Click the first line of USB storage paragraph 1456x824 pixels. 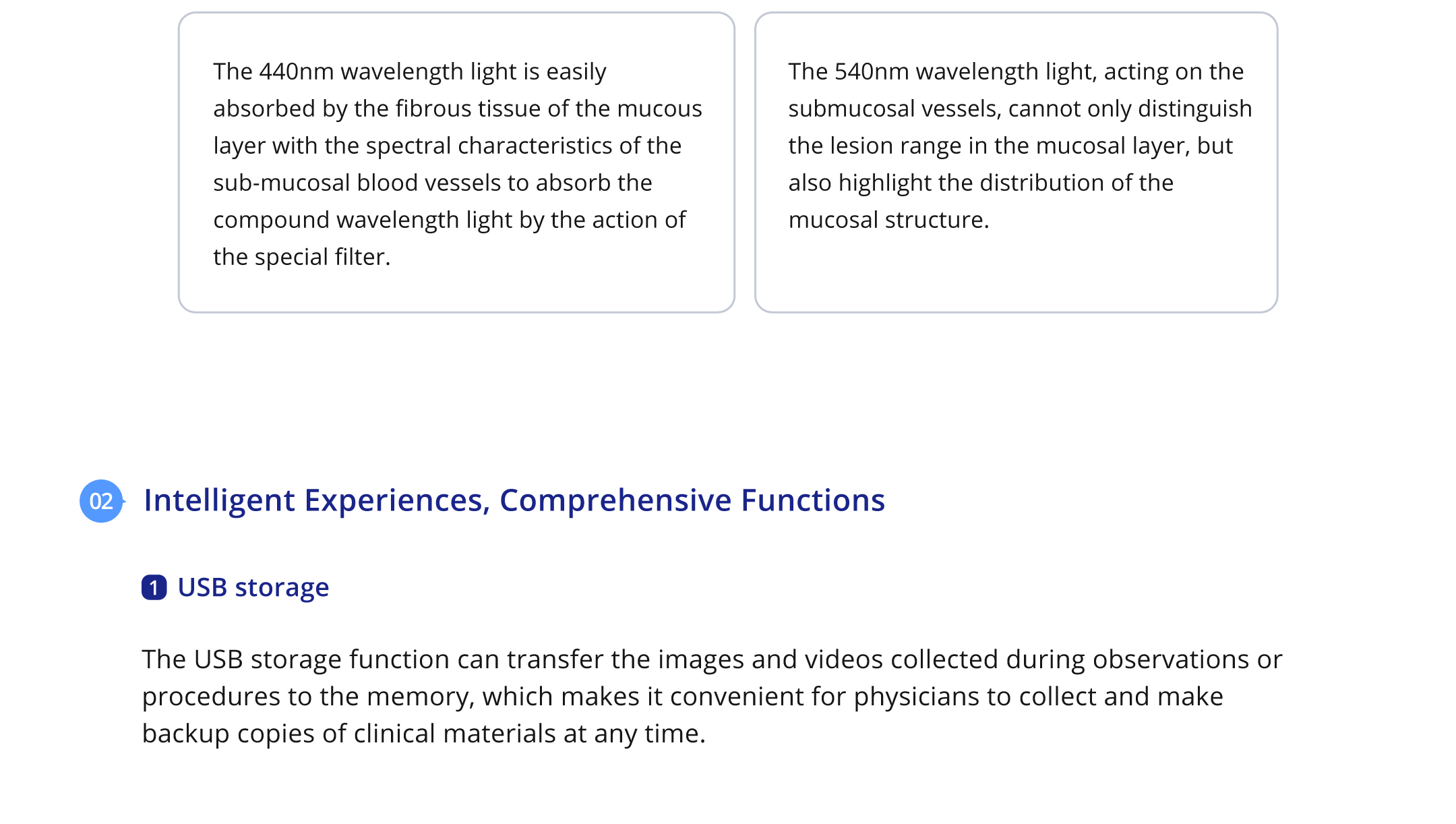point(712,659)
